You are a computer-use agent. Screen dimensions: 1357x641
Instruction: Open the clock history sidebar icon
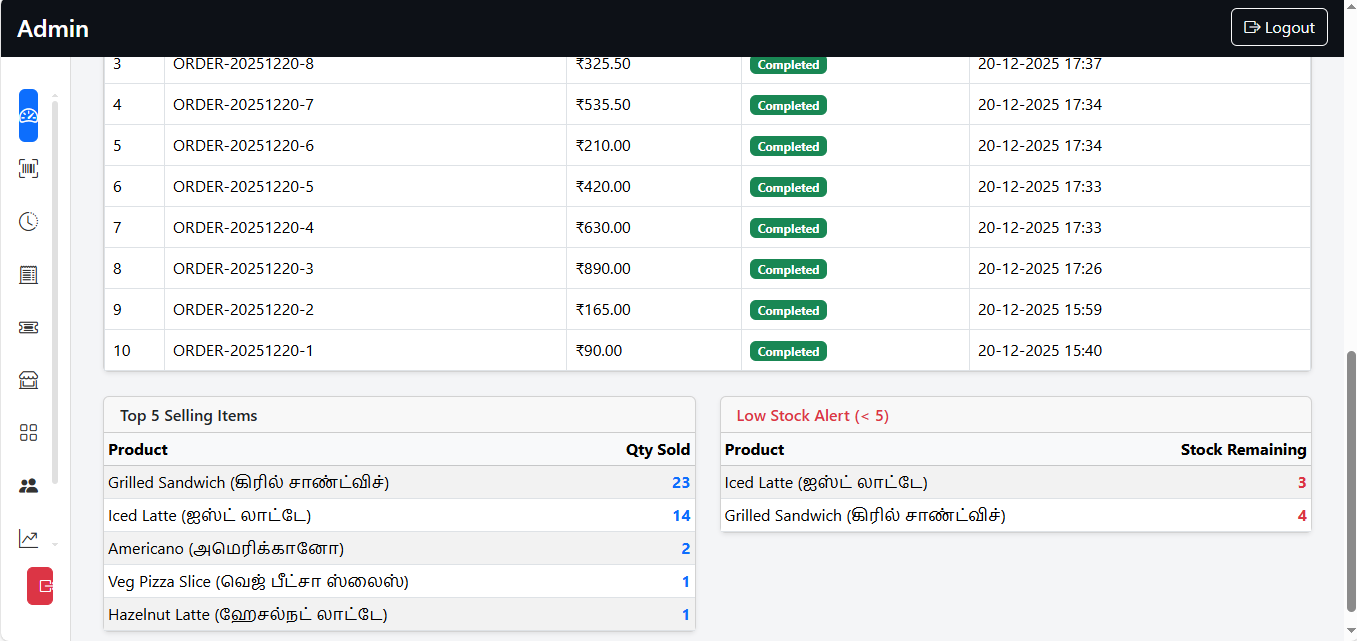pos(28,221)
